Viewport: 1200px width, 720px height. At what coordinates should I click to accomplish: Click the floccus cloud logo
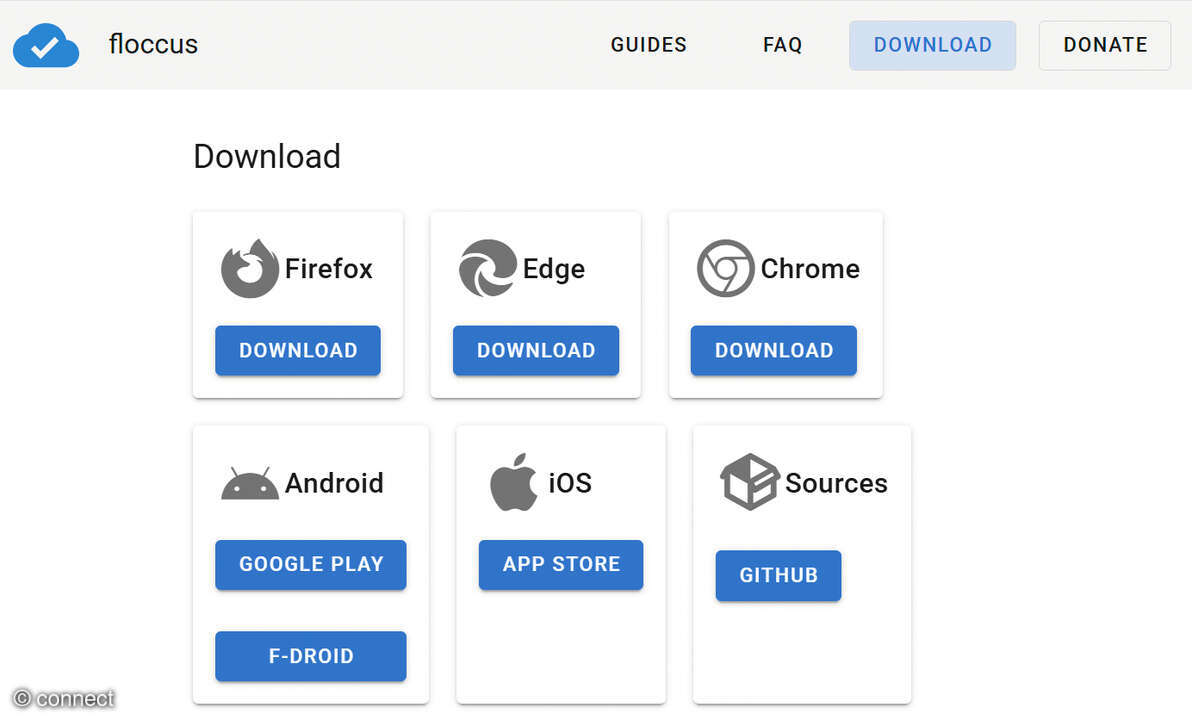point(45,45)
